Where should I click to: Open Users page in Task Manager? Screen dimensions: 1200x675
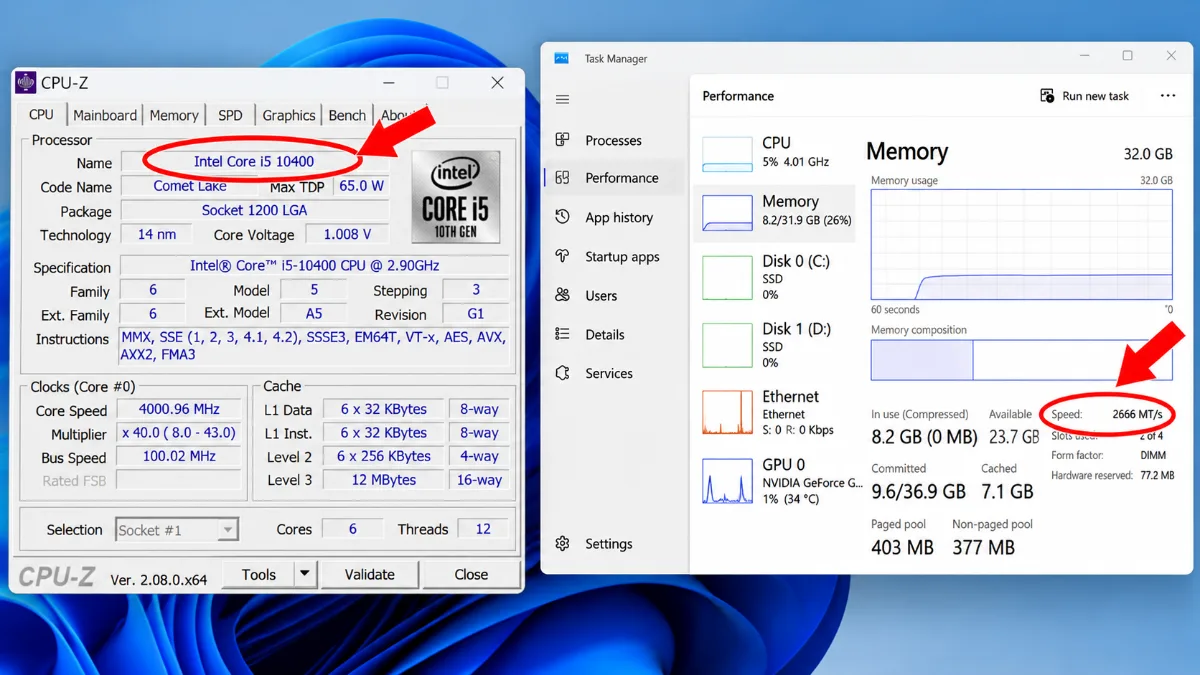pyautogui.click(x=613, y=295)
